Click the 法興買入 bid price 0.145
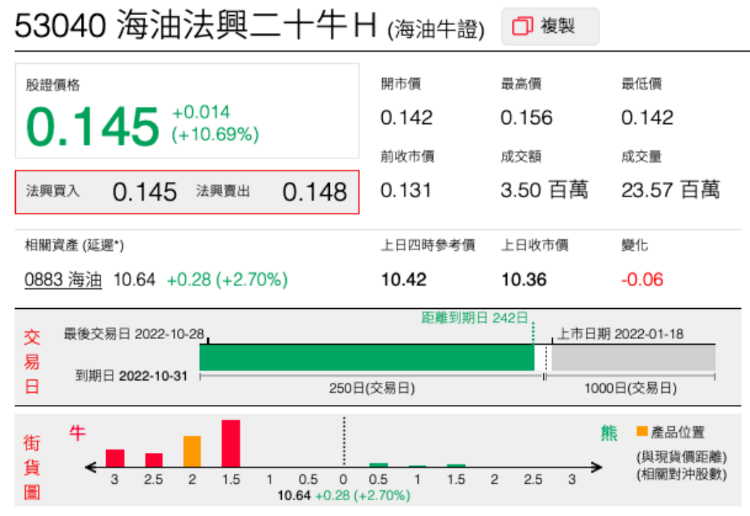 pos(144,192)
